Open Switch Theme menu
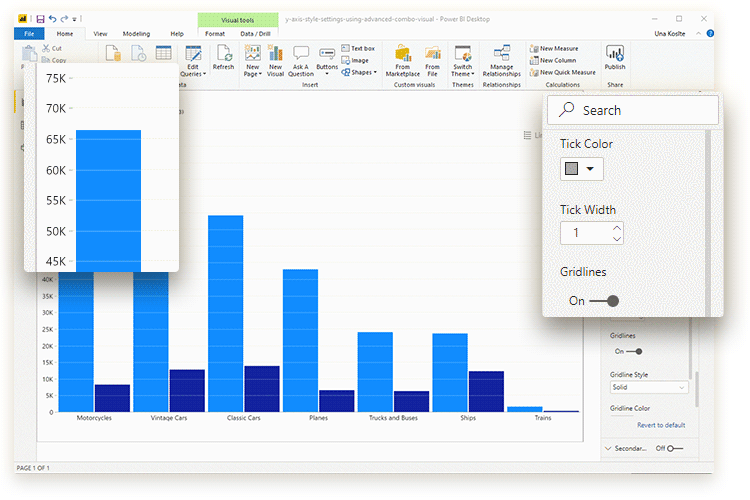 (x=463, y=61)
